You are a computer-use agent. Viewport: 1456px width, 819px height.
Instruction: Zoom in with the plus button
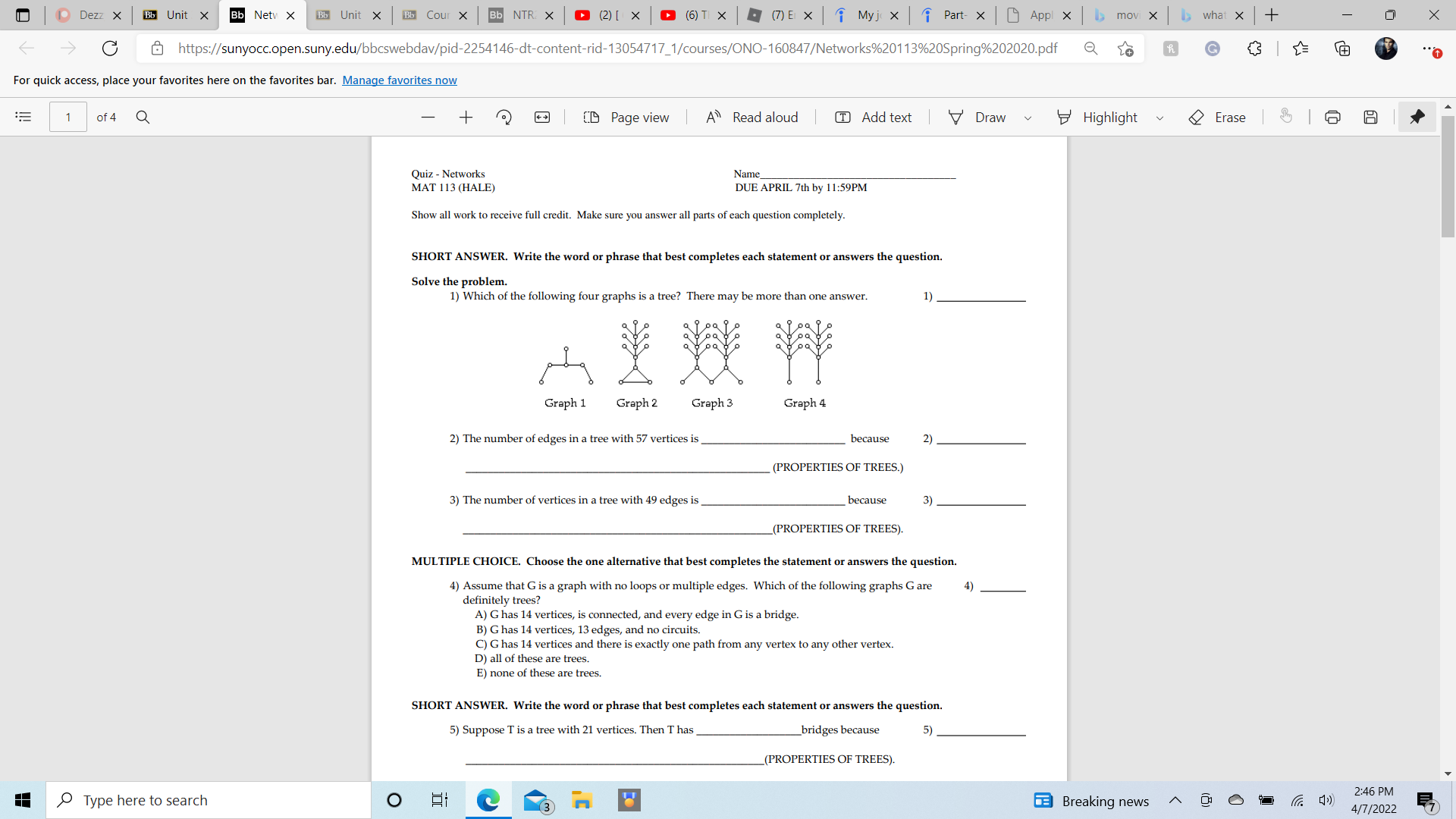coord(466,117)
